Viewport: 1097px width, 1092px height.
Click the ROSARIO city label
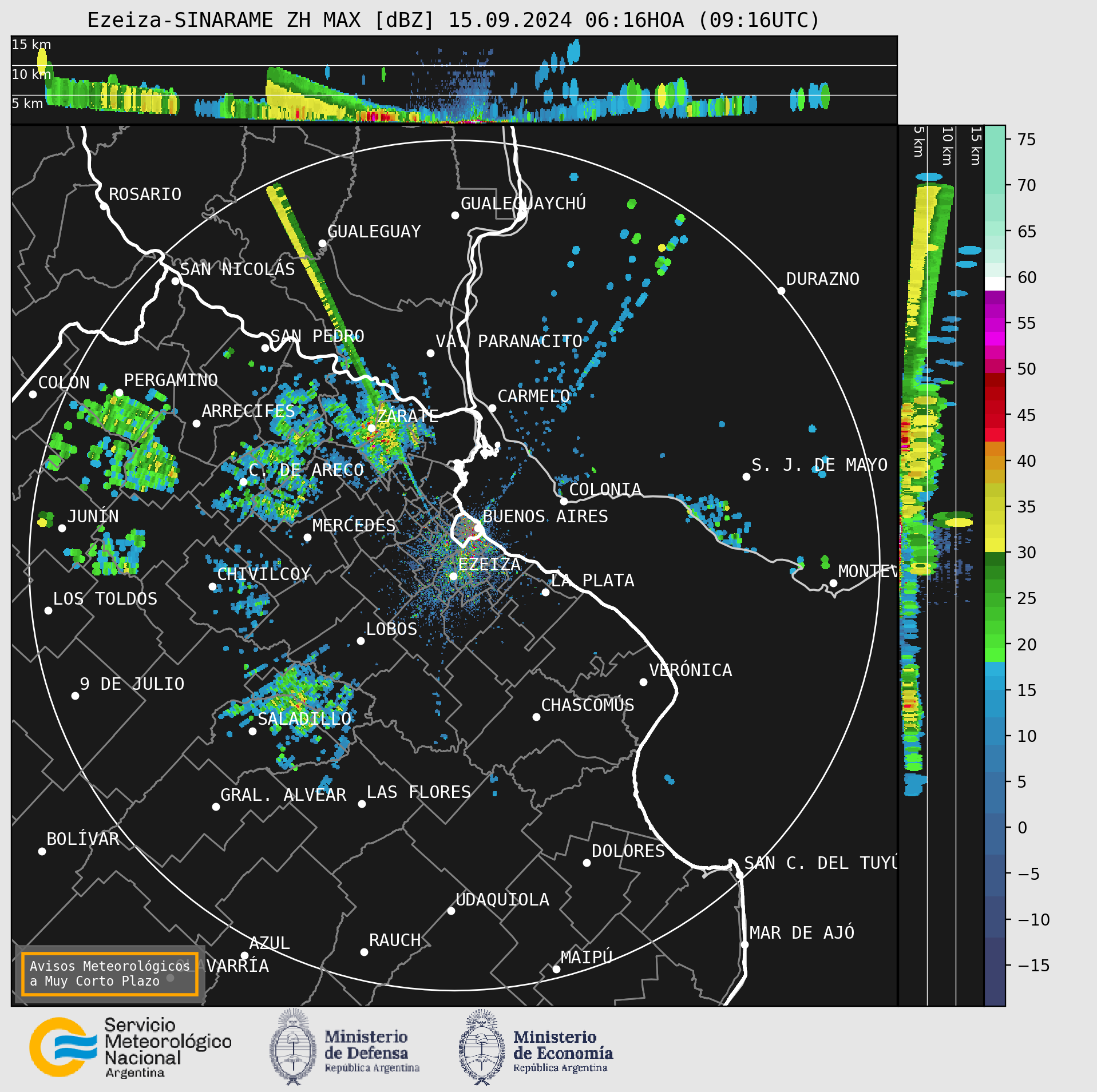click(145, 194)
